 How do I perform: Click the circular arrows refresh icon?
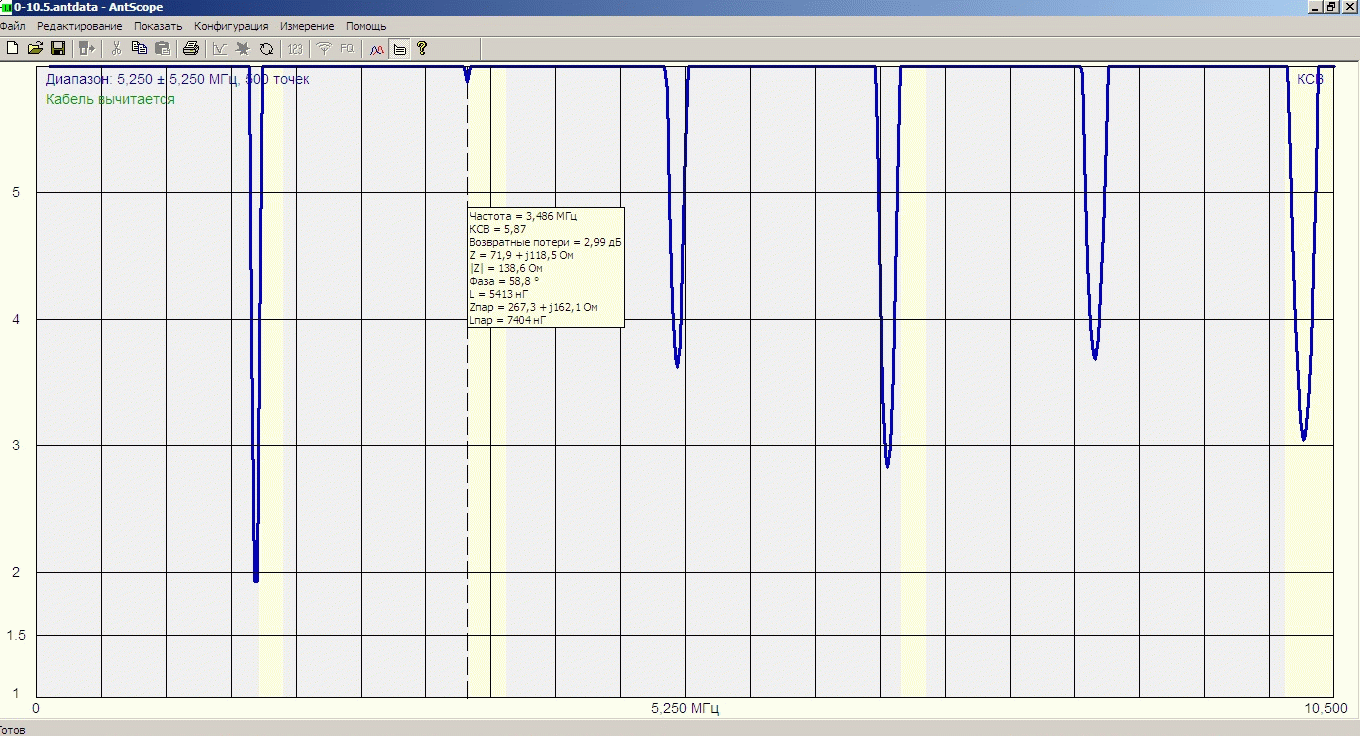click(x=266, y=48)
